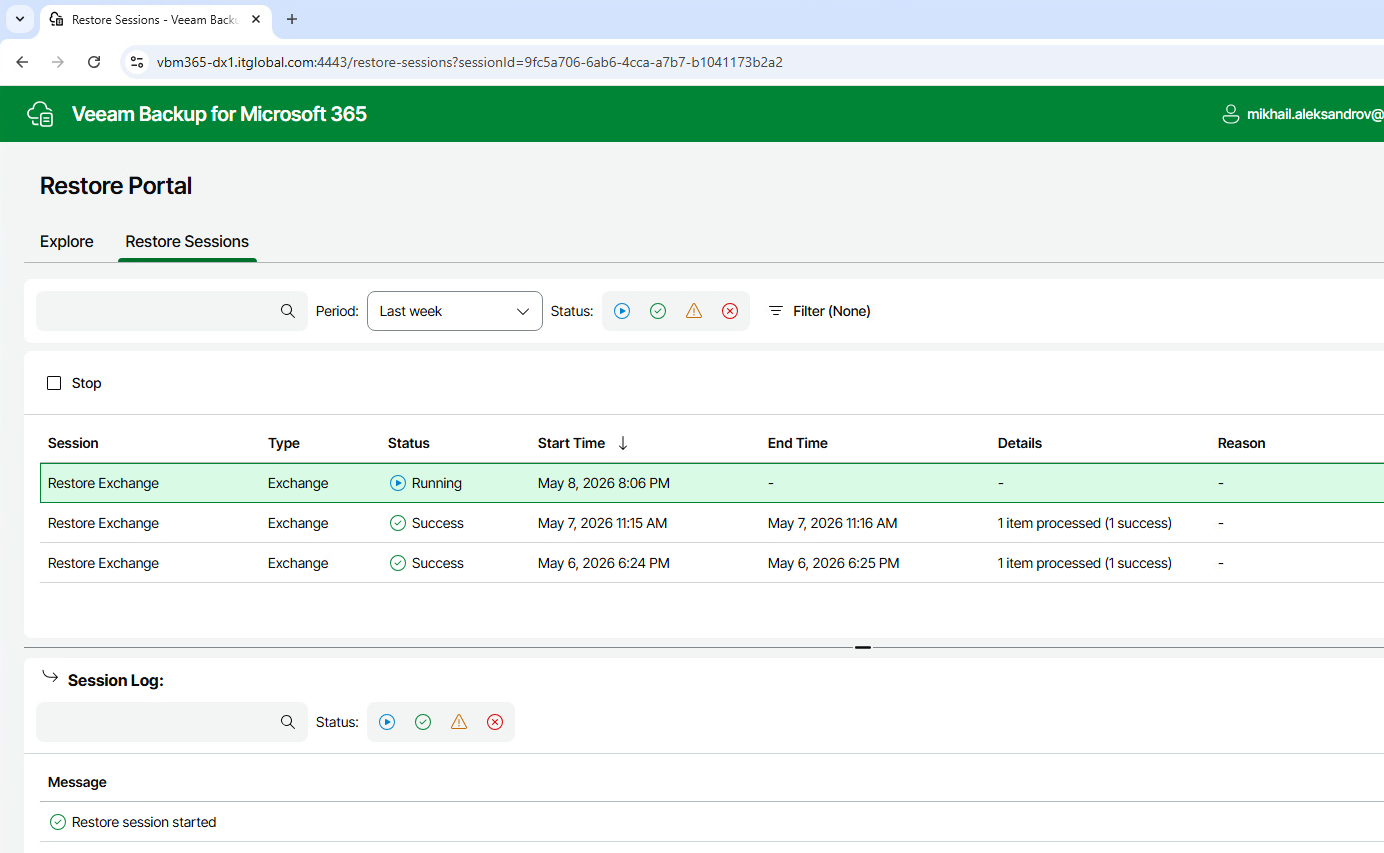Filter sessions by Success status icon
This screenshot has width=1384, height=853.
click(658, 311)
